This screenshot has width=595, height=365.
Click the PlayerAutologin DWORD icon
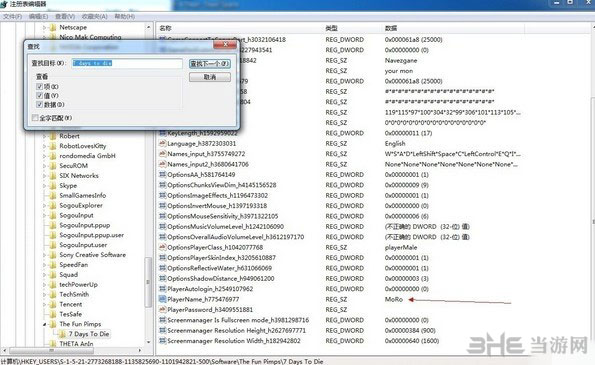162,289
